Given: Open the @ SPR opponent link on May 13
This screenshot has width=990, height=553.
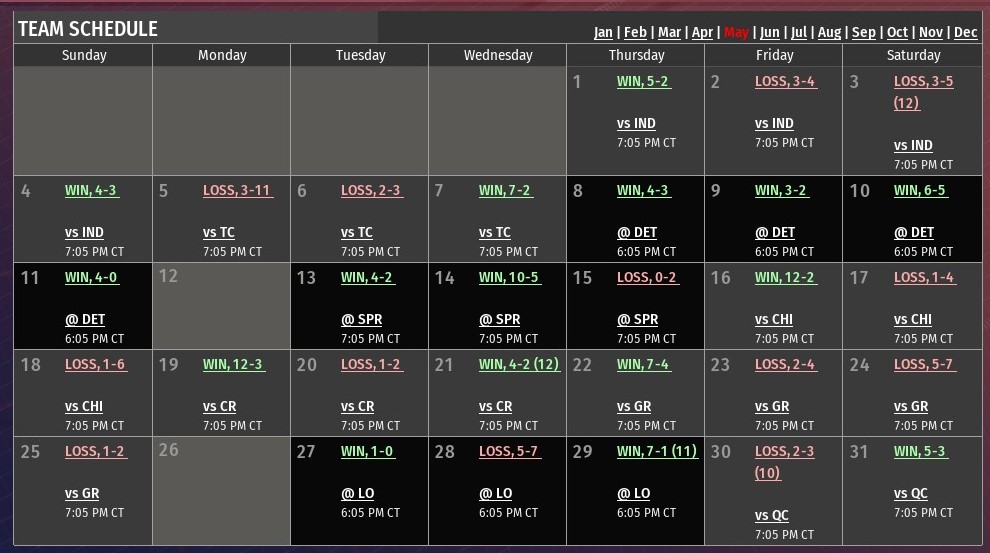Looking at the screenshot, I should click(x=361, y=320).
